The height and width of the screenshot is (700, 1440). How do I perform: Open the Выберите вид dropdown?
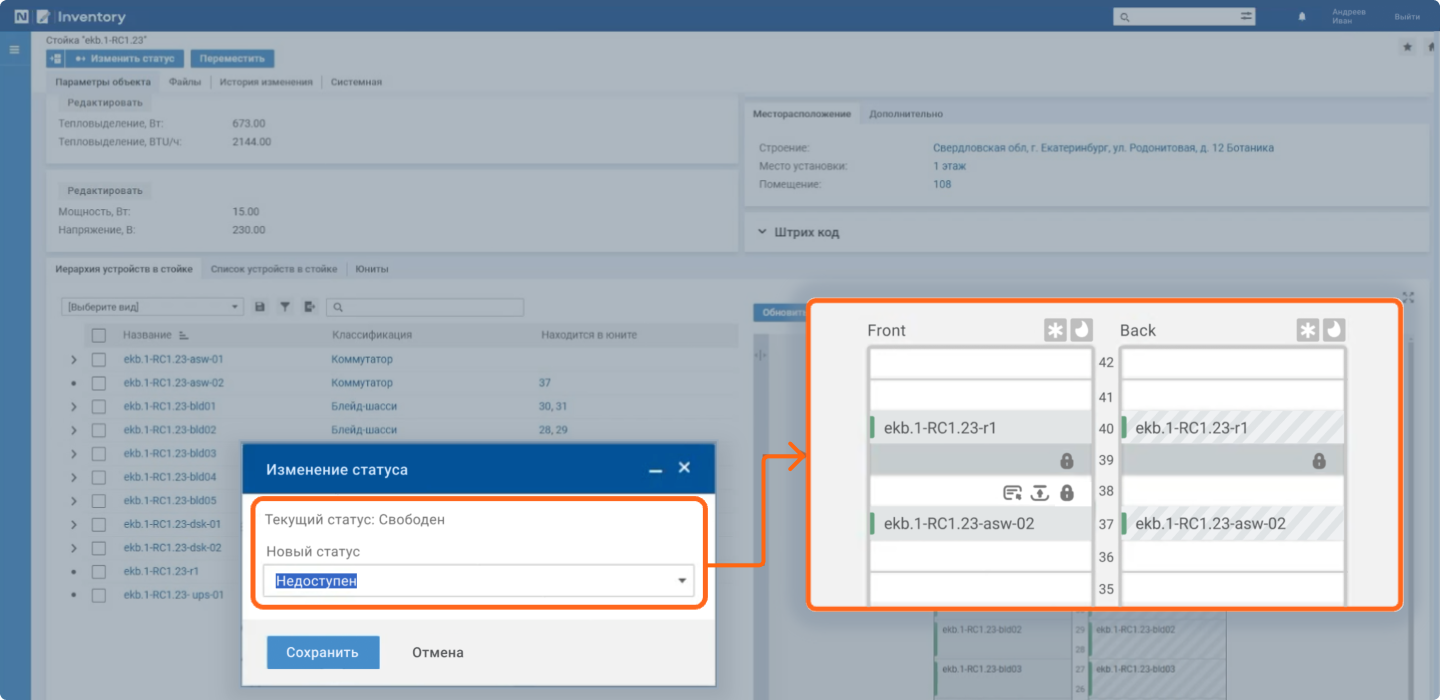click(152, 307)
